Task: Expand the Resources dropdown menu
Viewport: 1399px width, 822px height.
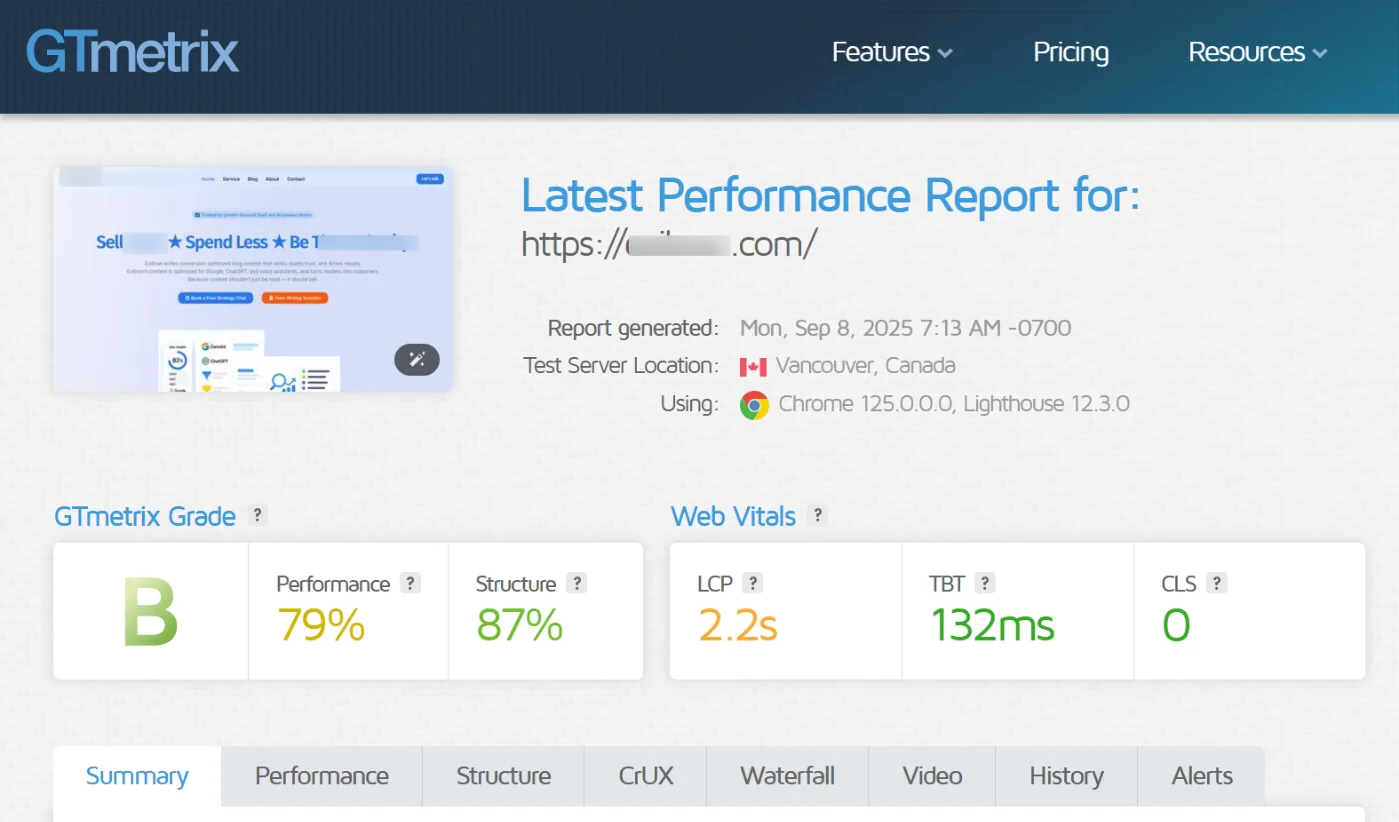Action: (x=1256, y=52)
